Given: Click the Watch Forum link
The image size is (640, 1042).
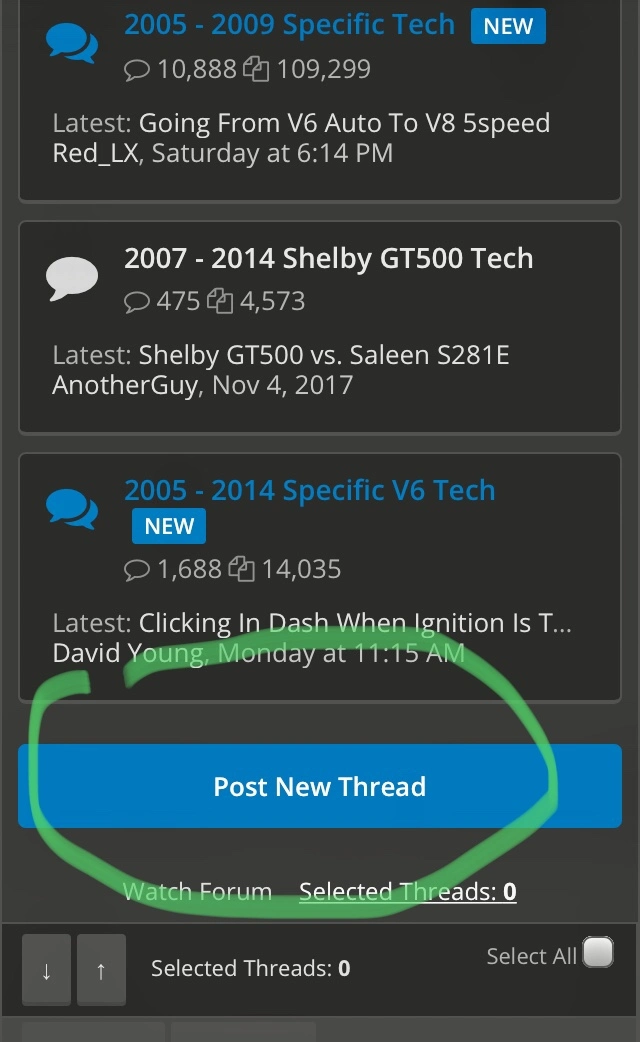Looking at the screenshot, I should tap(197, 891).
